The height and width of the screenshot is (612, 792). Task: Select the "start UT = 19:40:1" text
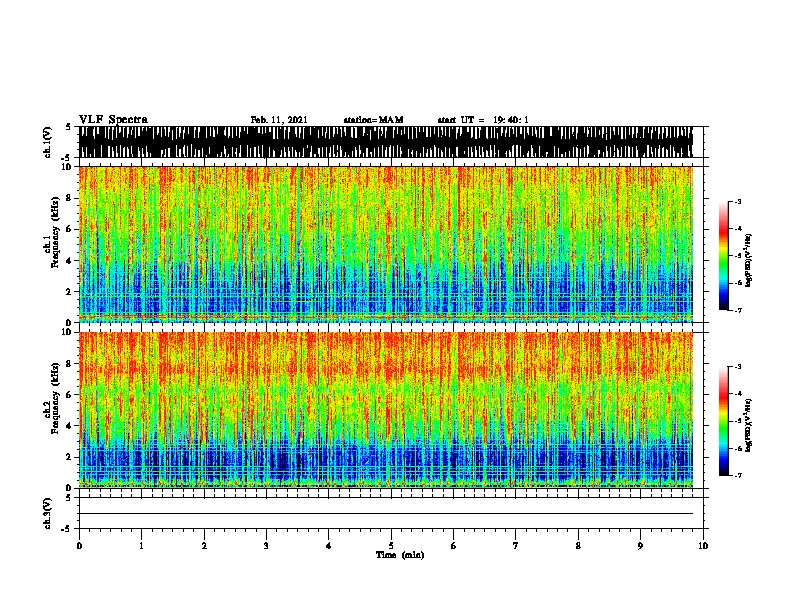[483, 120]
